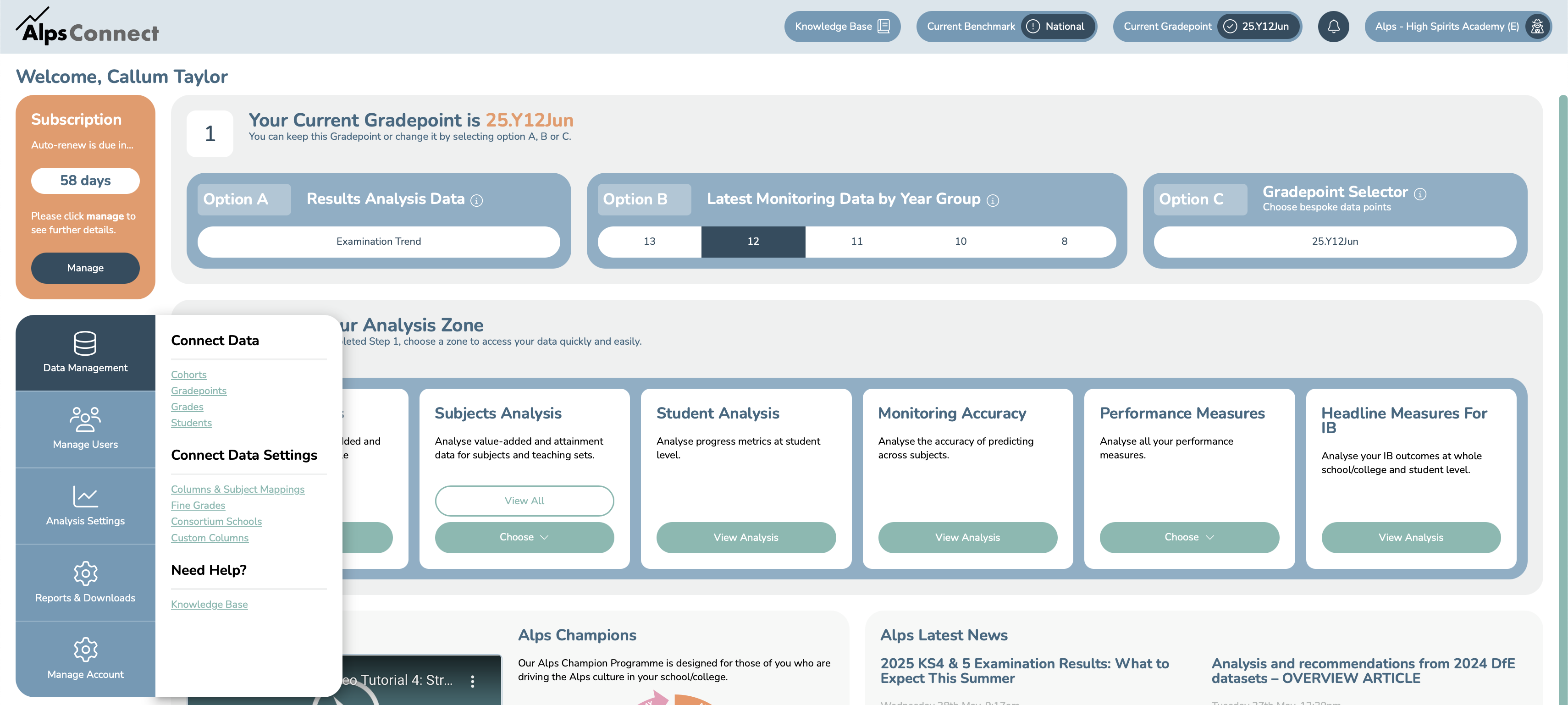Click the user avatar icon for High Spirits Academy
Screen dimensions: 1568x705
1537,26
